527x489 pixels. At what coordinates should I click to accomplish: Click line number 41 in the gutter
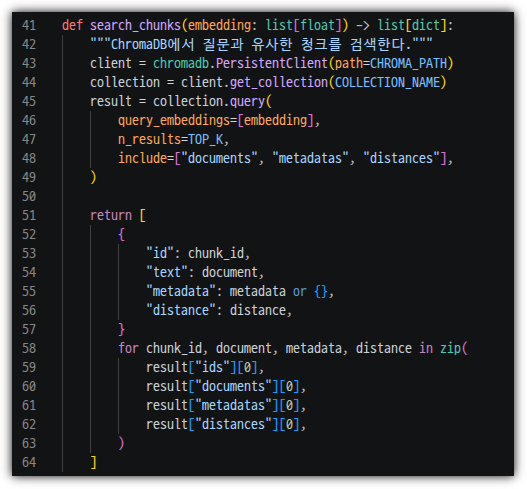[x=29, y=26]
